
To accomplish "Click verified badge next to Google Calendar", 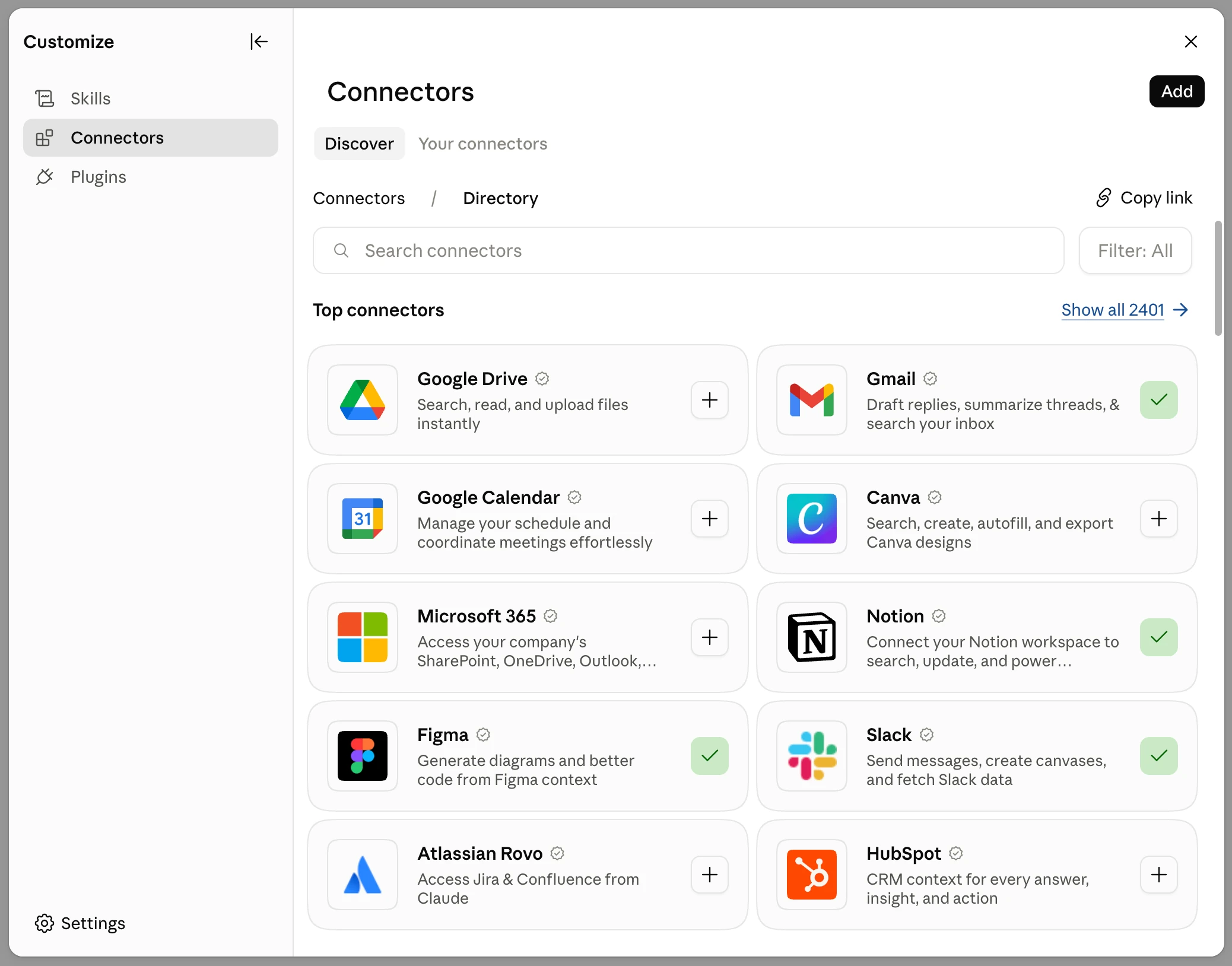I will pyautogui.click(x=574, y=497).
